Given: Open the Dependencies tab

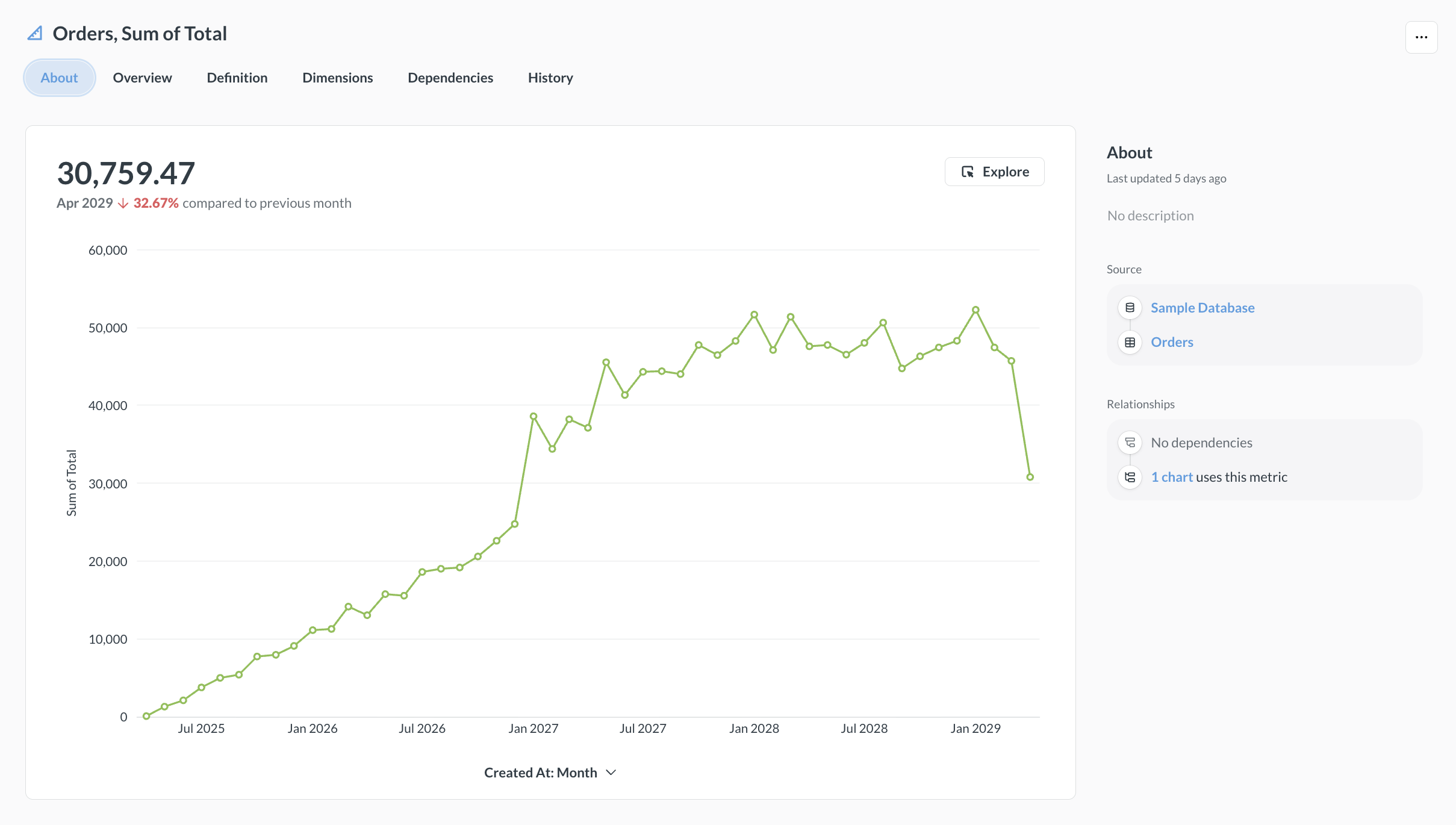Looking at the screenshot, I should coord(450,78).
